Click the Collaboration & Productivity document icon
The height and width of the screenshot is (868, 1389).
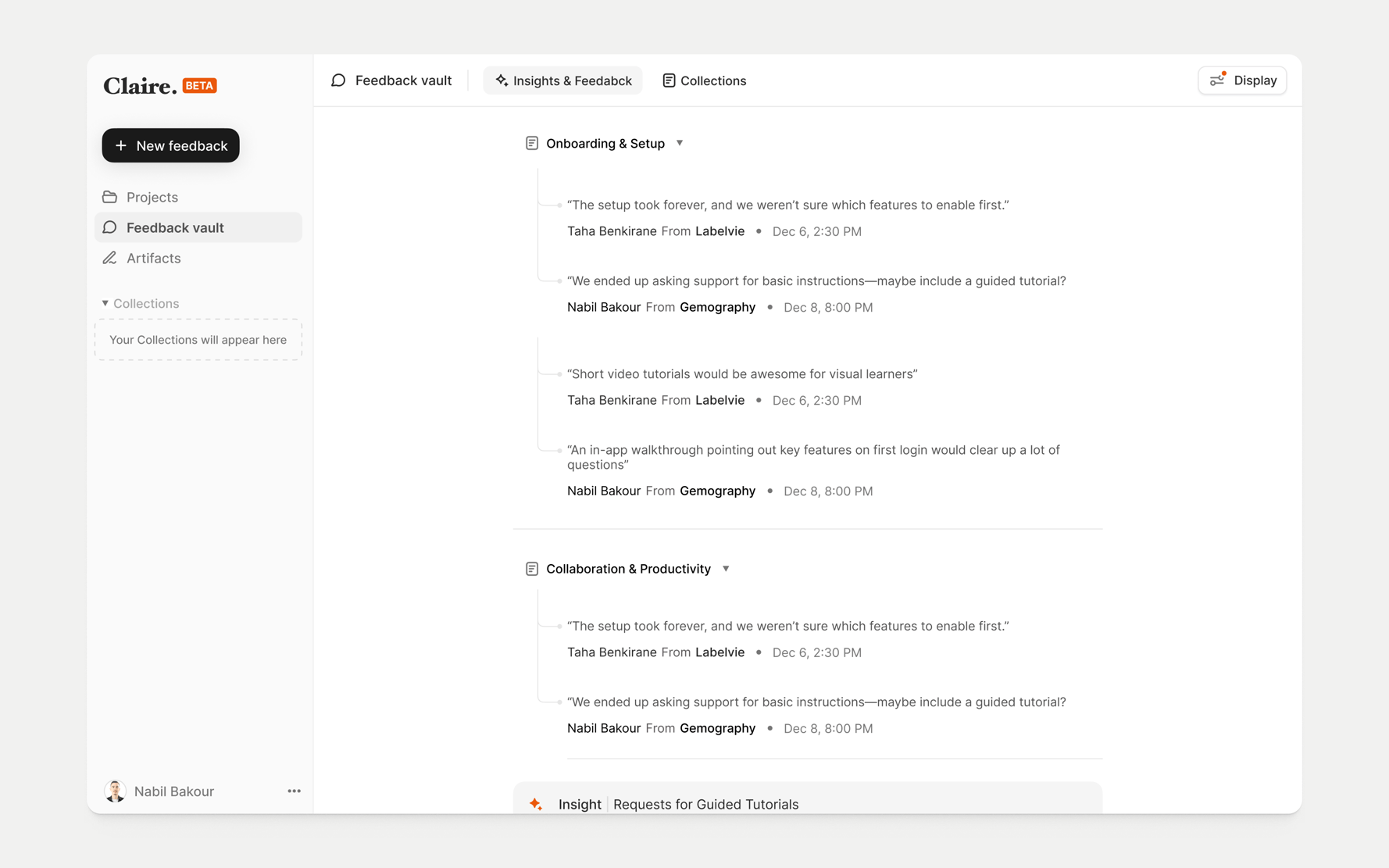[x=532, y=569]
